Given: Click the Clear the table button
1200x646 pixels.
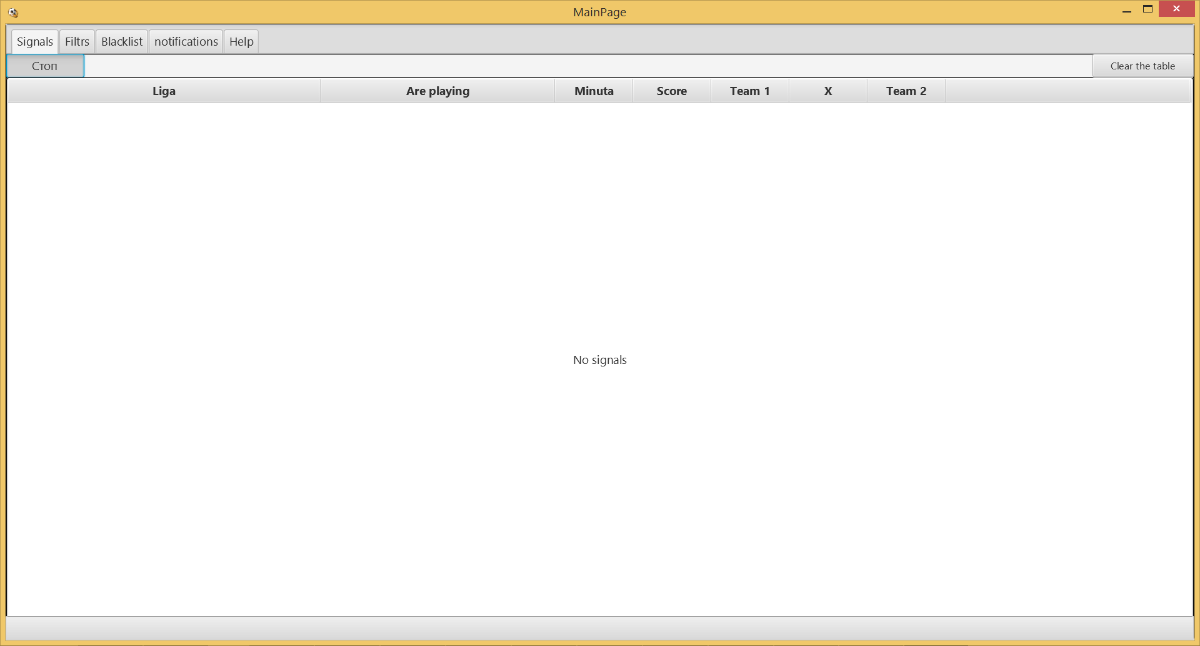Looking at the screenshot, I should (x=1142, y=66).
